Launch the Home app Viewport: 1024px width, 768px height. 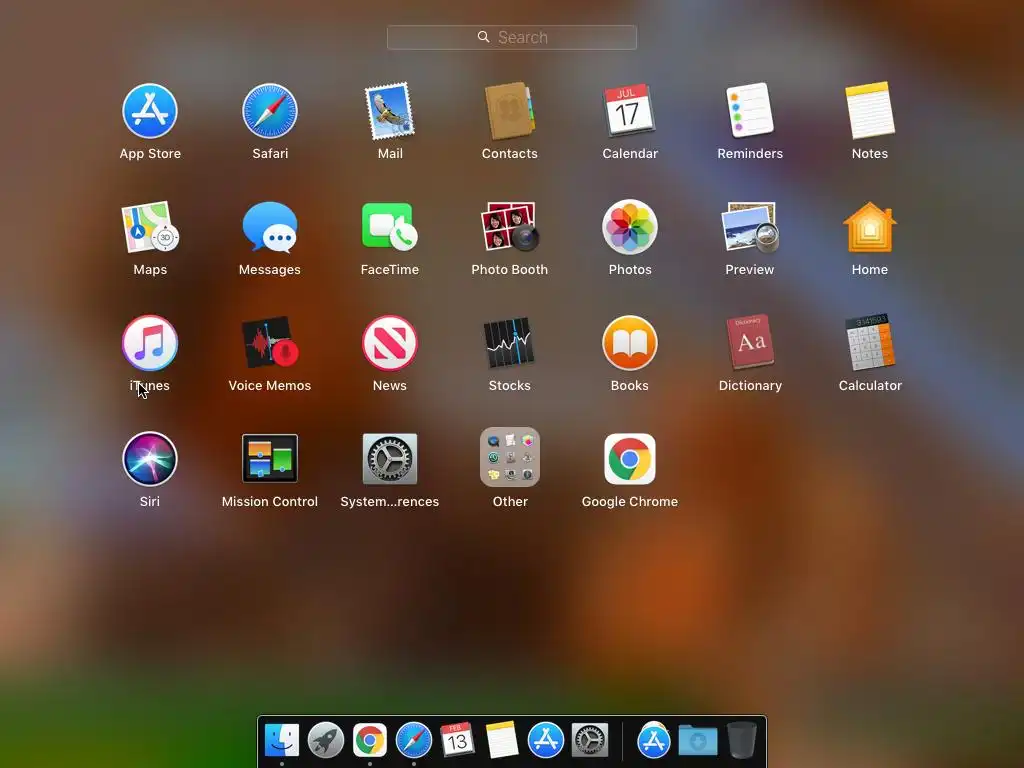point(870,227)
